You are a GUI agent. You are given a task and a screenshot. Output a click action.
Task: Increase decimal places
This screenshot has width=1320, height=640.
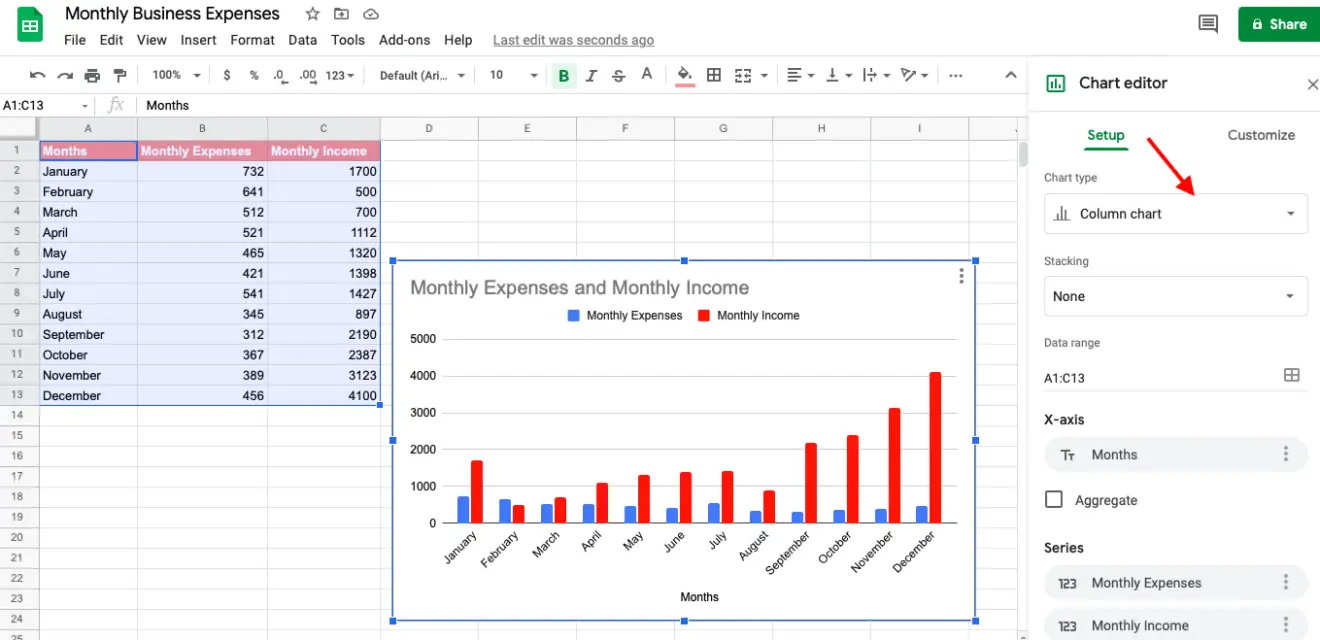pyautogui.click(x=307, y=75)
